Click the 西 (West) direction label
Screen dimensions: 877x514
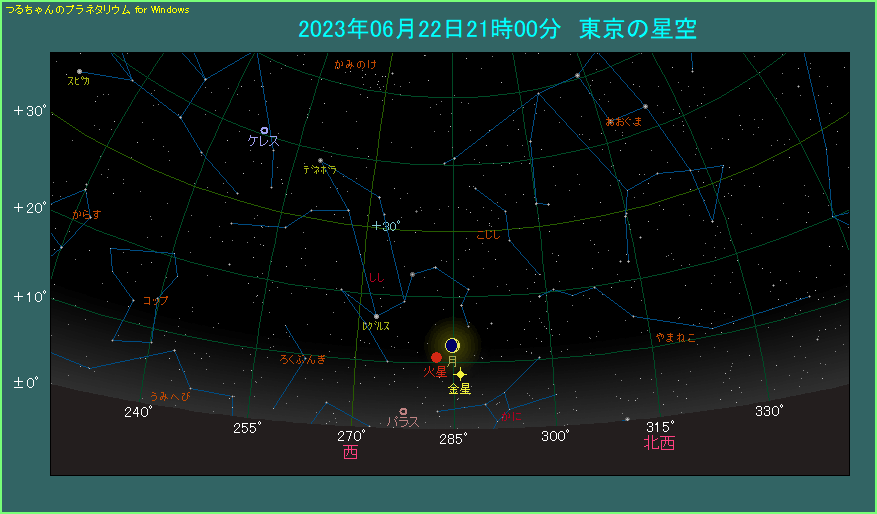[x=350, y=452]
